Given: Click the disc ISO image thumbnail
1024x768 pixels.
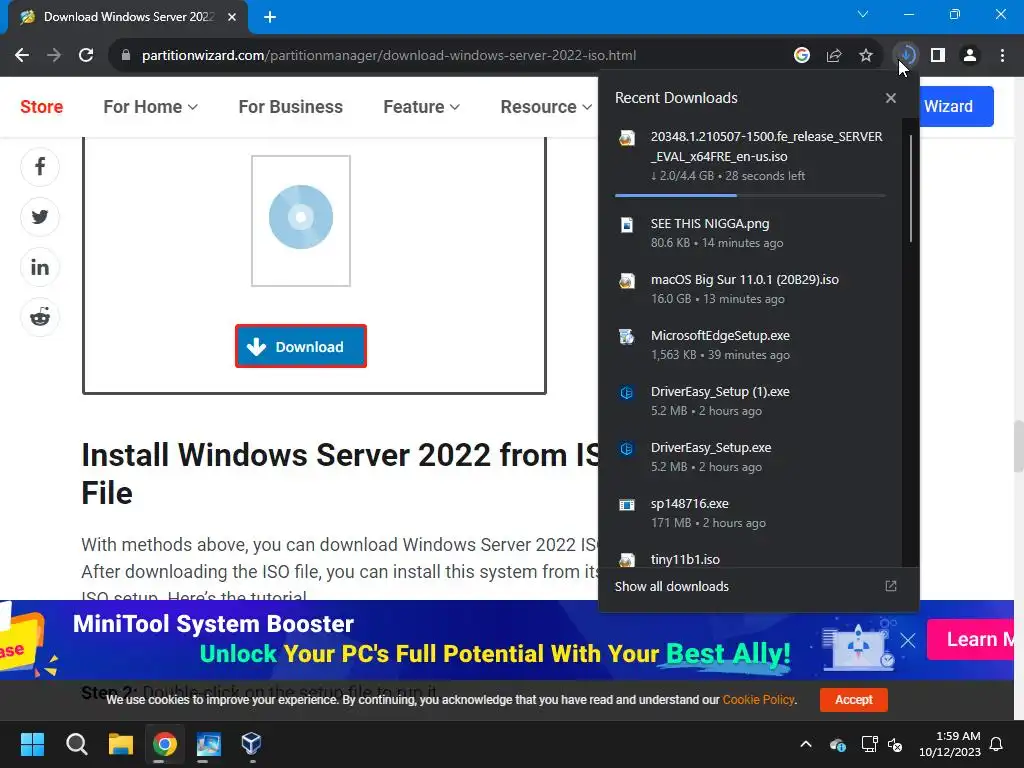Looking at the screenshot, I should [301, 221].
